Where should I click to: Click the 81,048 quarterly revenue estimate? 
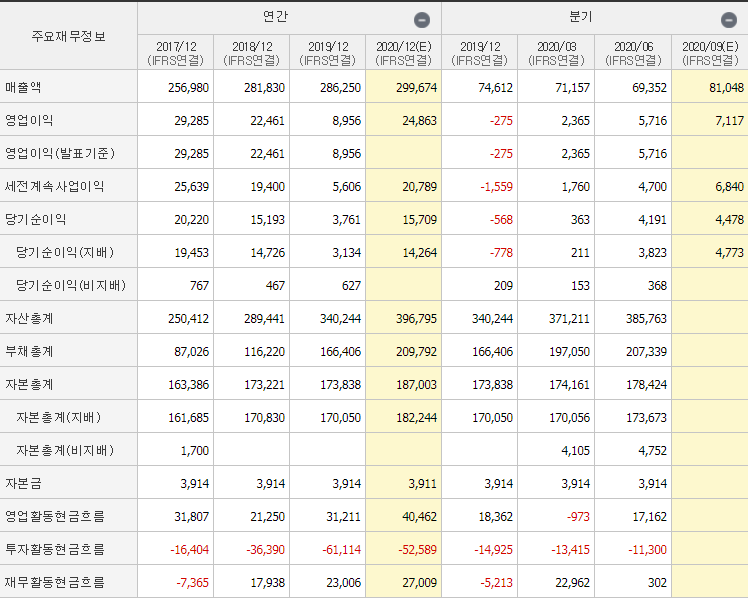[726, 88]
